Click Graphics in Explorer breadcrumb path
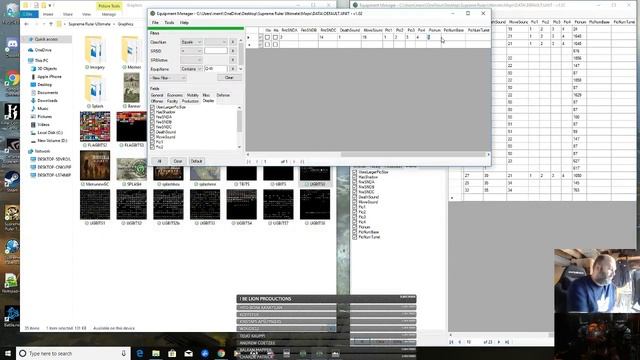Screen dimensions: 640x360 [x=125, y=24]
